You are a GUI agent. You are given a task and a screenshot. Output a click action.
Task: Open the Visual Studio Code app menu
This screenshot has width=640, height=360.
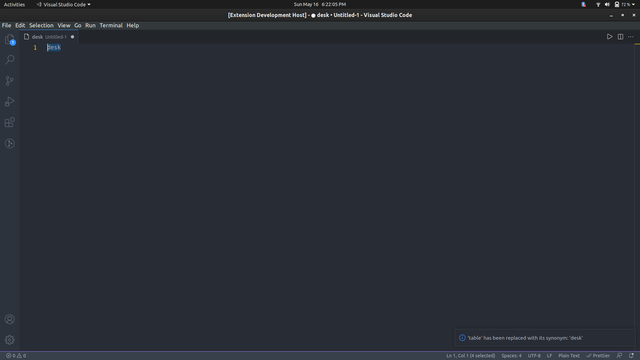pyautogui.click(x=63, y=4)
